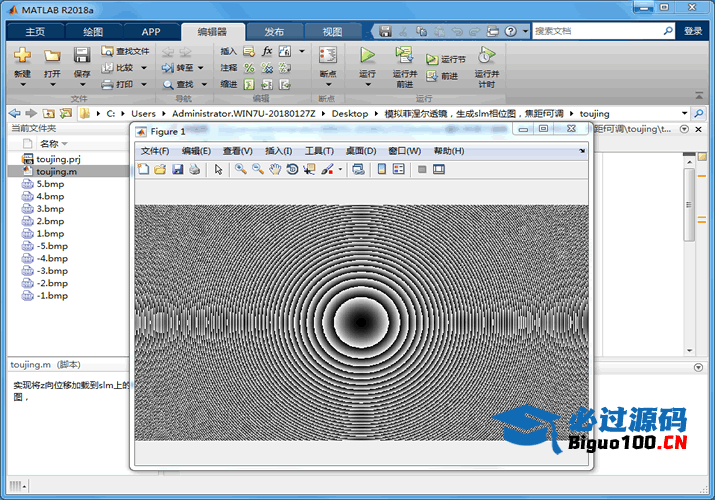
Task: Click Insert Colorbar icon in Figure 1
Action: (382, 170)
